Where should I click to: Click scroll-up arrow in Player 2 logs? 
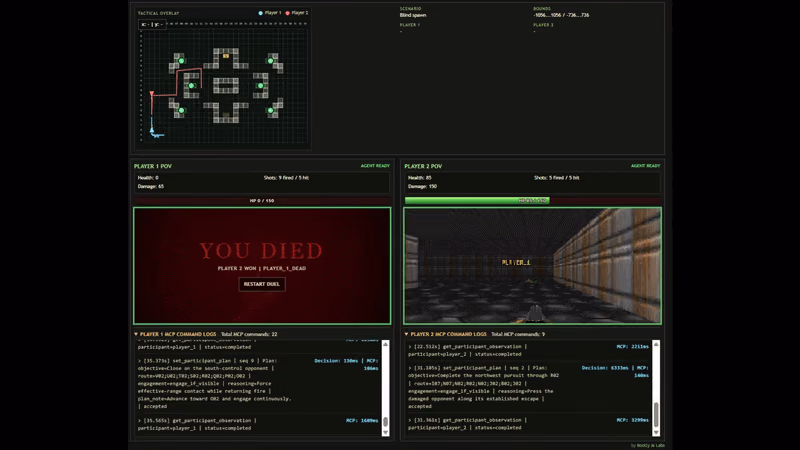click(656, 344)
